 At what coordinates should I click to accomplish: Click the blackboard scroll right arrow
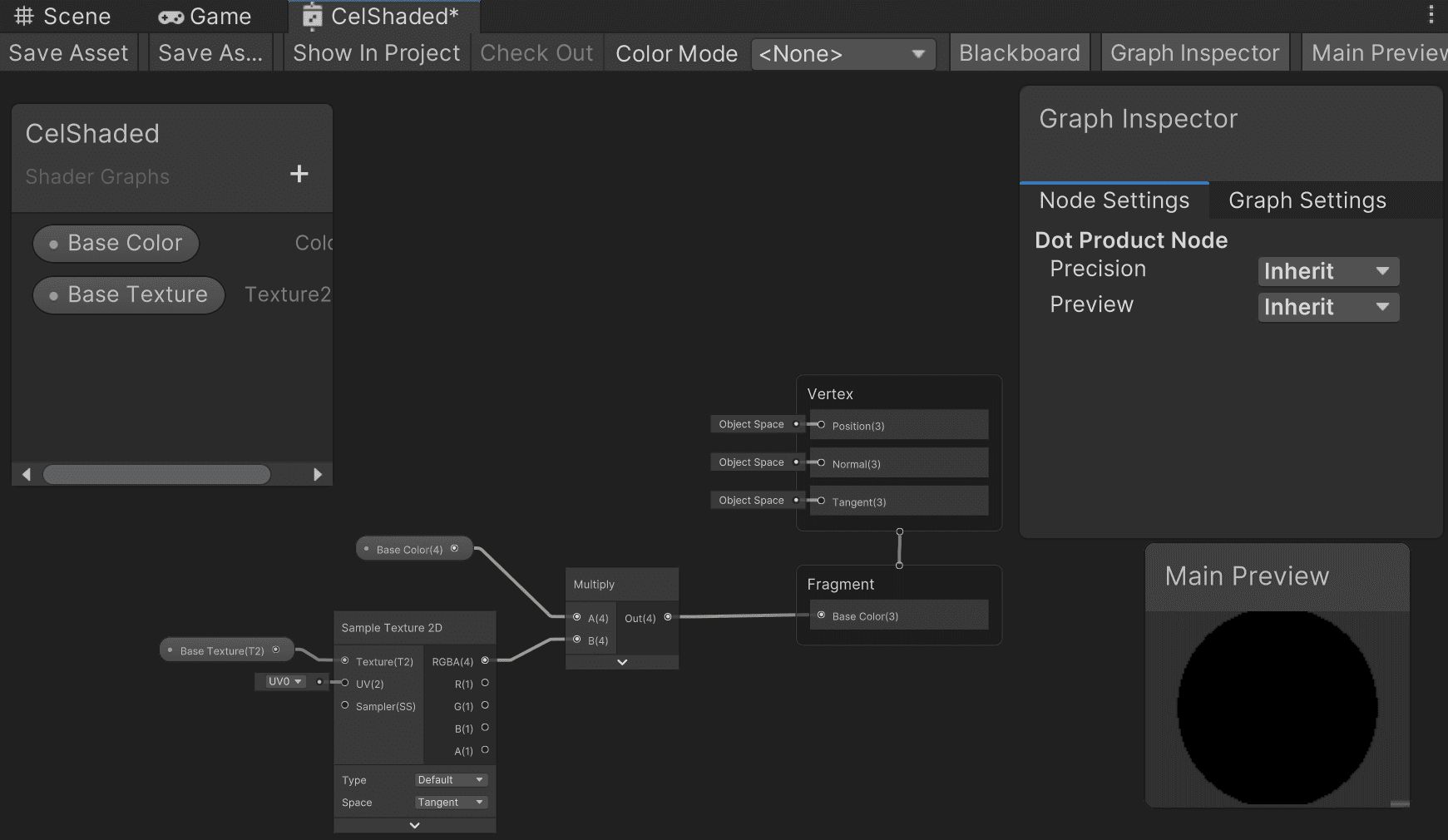(x=317, y=474)
